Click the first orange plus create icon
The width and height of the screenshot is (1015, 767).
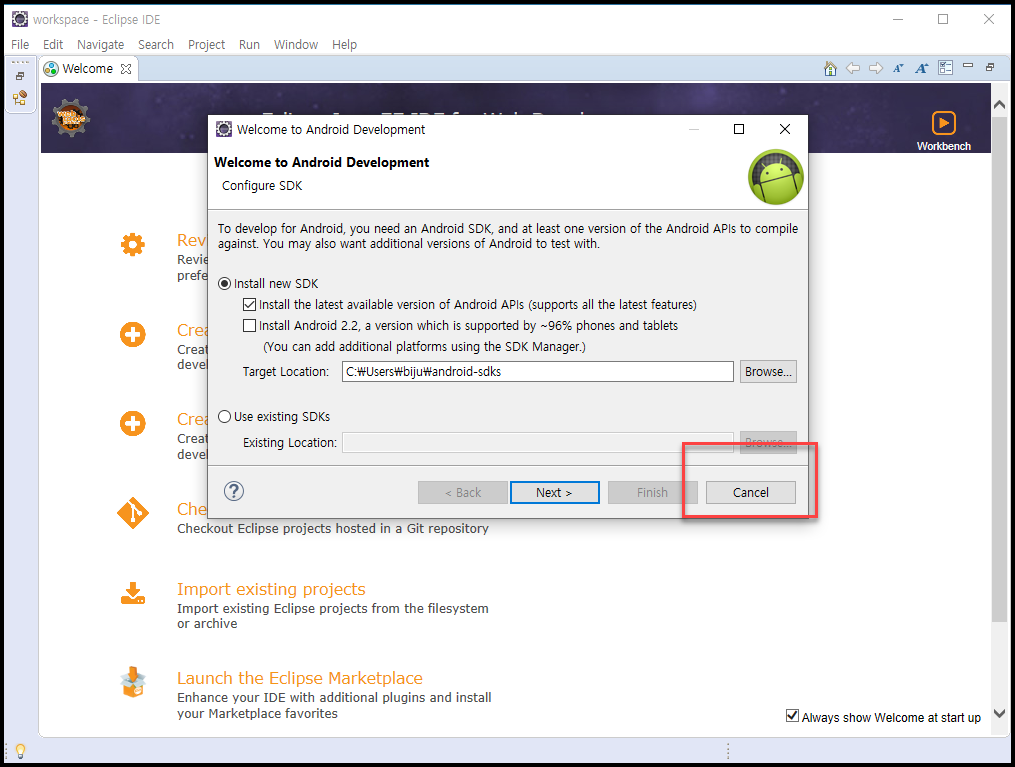133,335
